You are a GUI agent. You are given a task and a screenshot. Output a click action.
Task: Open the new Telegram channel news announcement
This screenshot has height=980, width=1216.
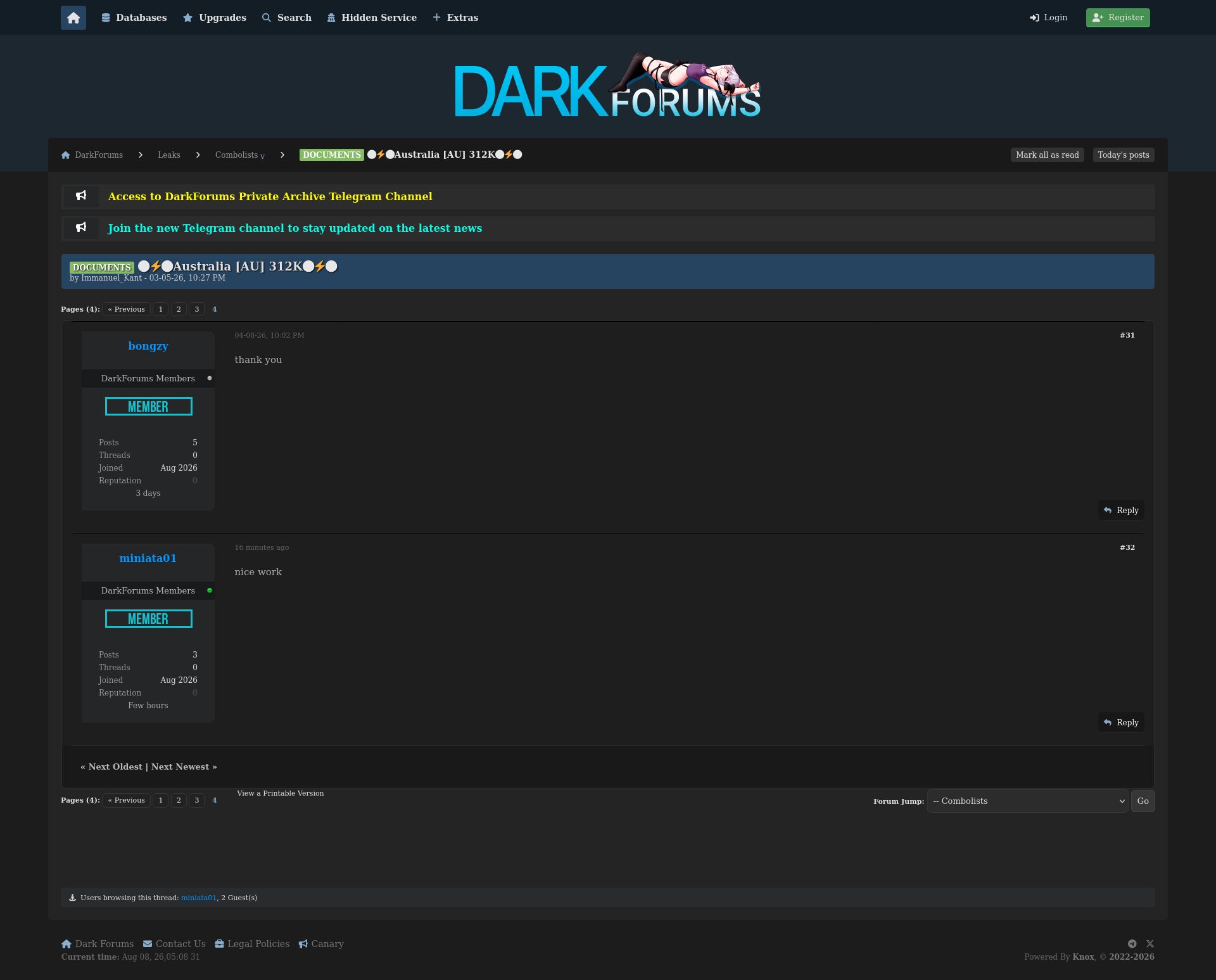295,228
